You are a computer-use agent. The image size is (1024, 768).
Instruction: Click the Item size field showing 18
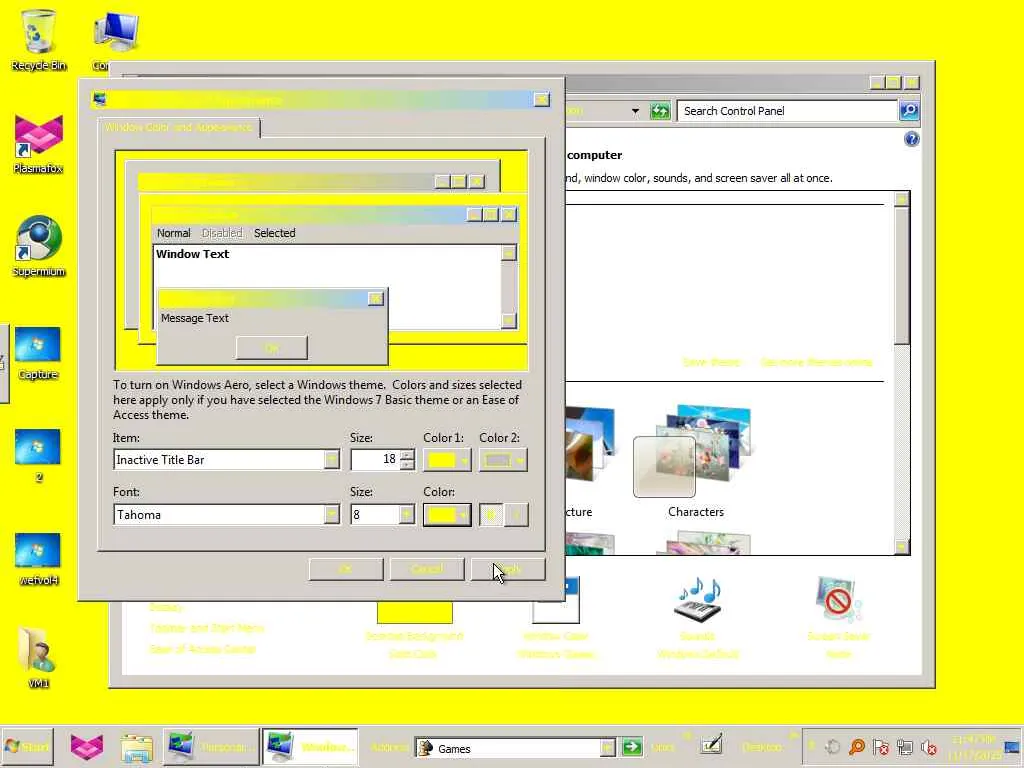click(376, 460)
